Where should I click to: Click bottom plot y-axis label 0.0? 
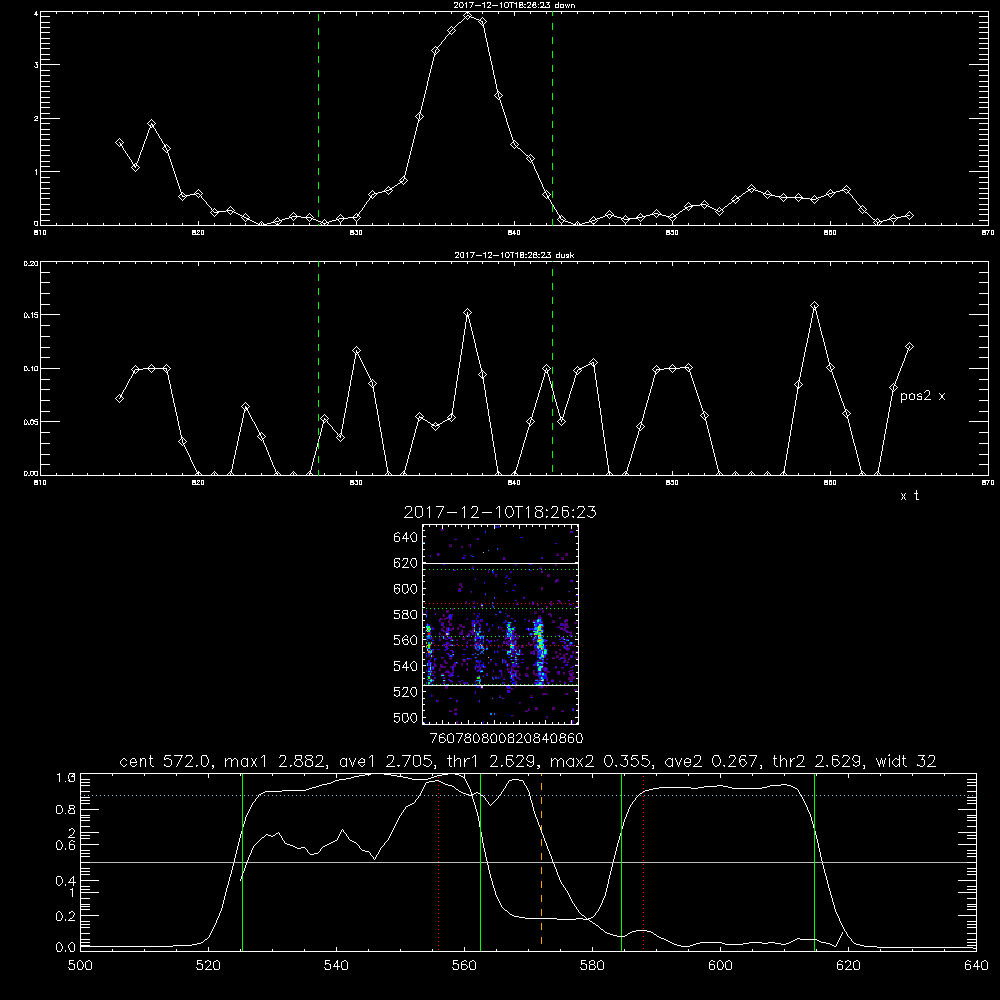66,948
